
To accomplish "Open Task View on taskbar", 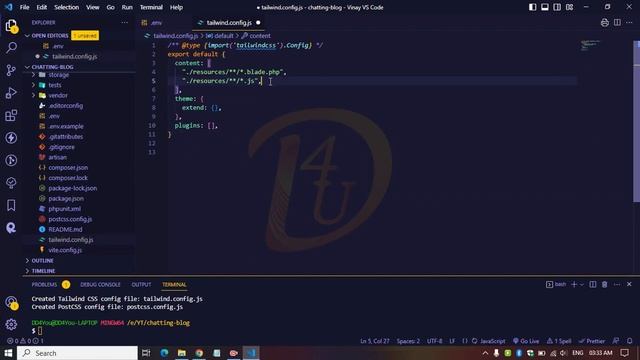I will pos(146,353).
